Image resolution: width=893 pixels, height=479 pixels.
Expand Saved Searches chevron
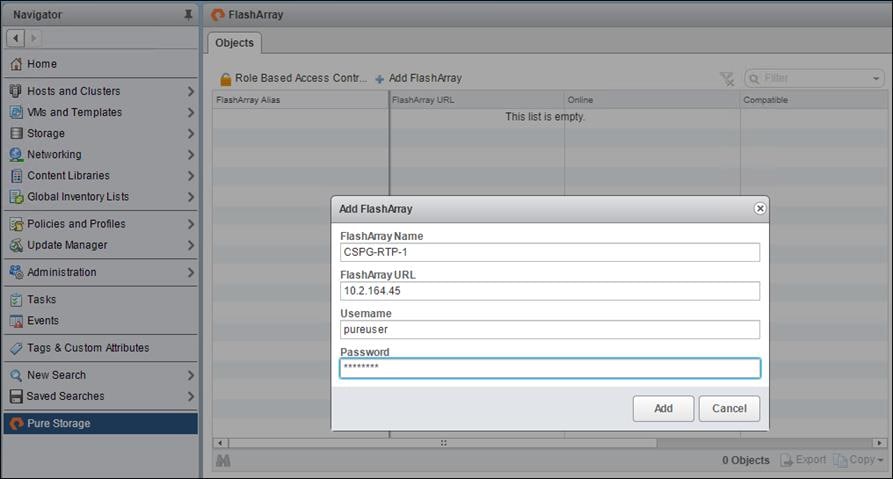(190, 396)
